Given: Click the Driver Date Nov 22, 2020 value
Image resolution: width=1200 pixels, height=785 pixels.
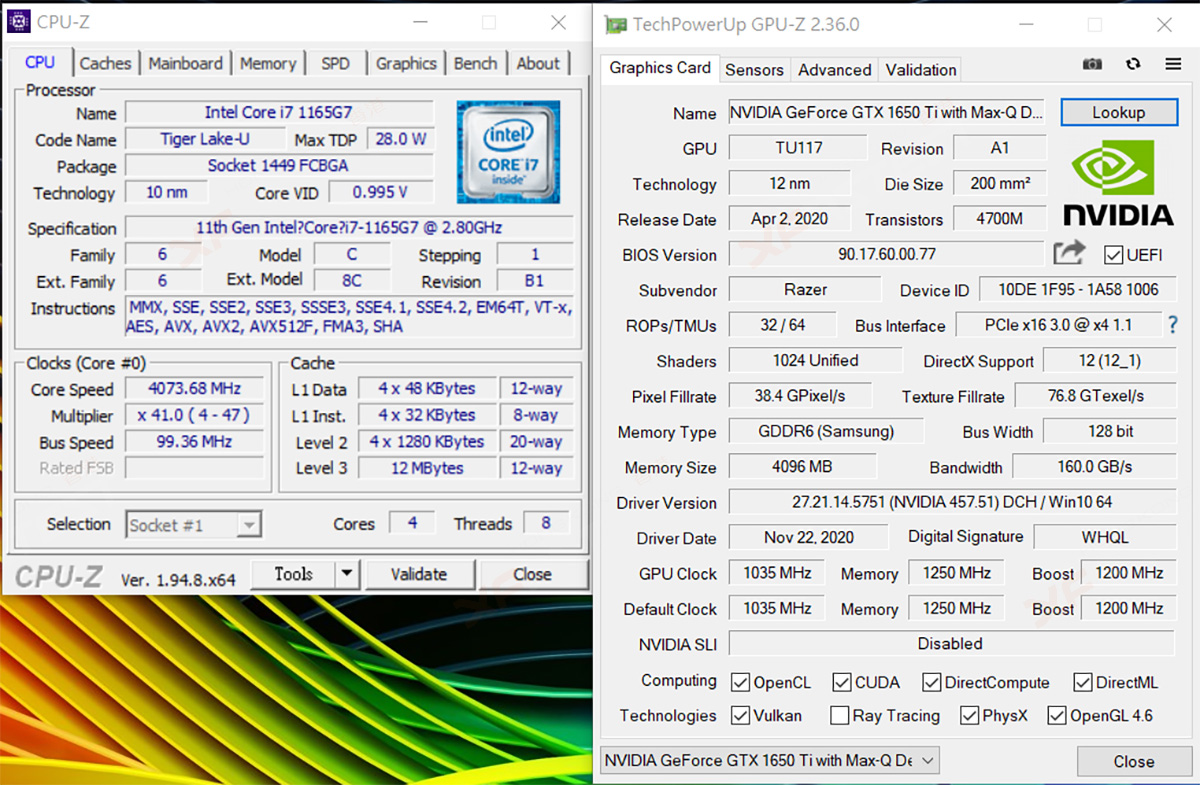Looking at the screenshot, I should coord(808,538).
